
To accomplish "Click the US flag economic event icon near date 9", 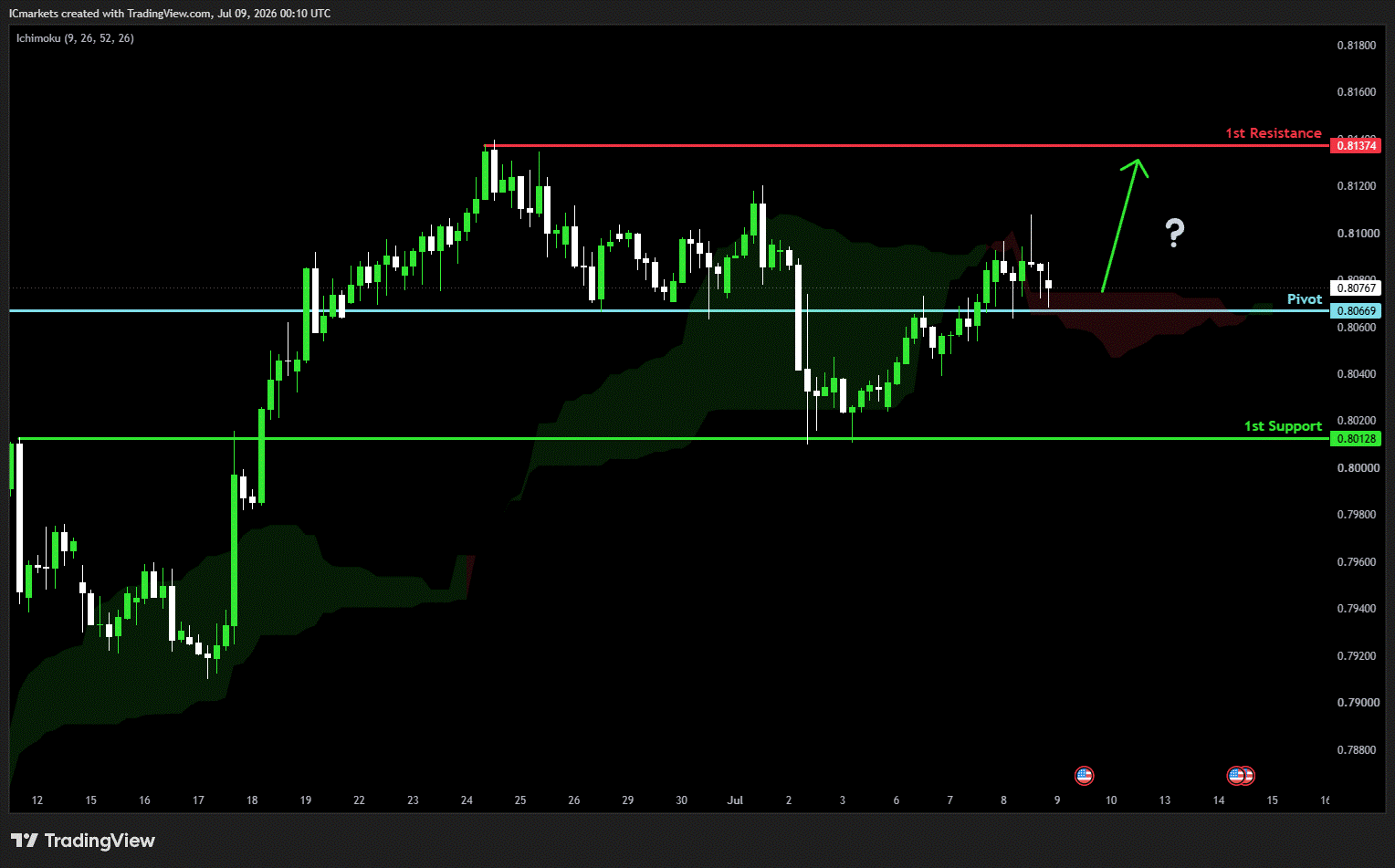I will (1084, 776).
